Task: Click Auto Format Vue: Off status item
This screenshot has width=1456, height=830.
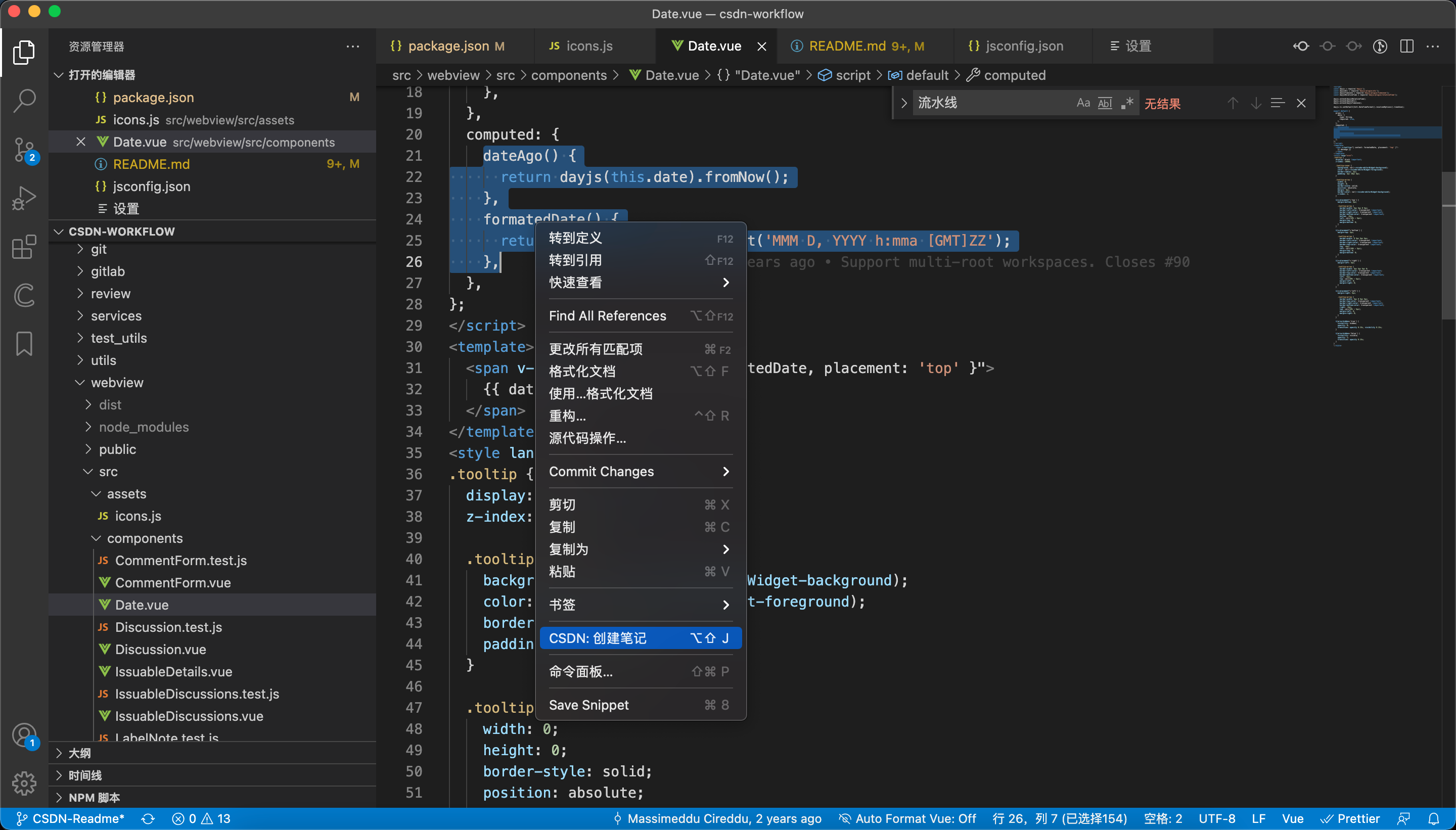Action: point(907,818)
